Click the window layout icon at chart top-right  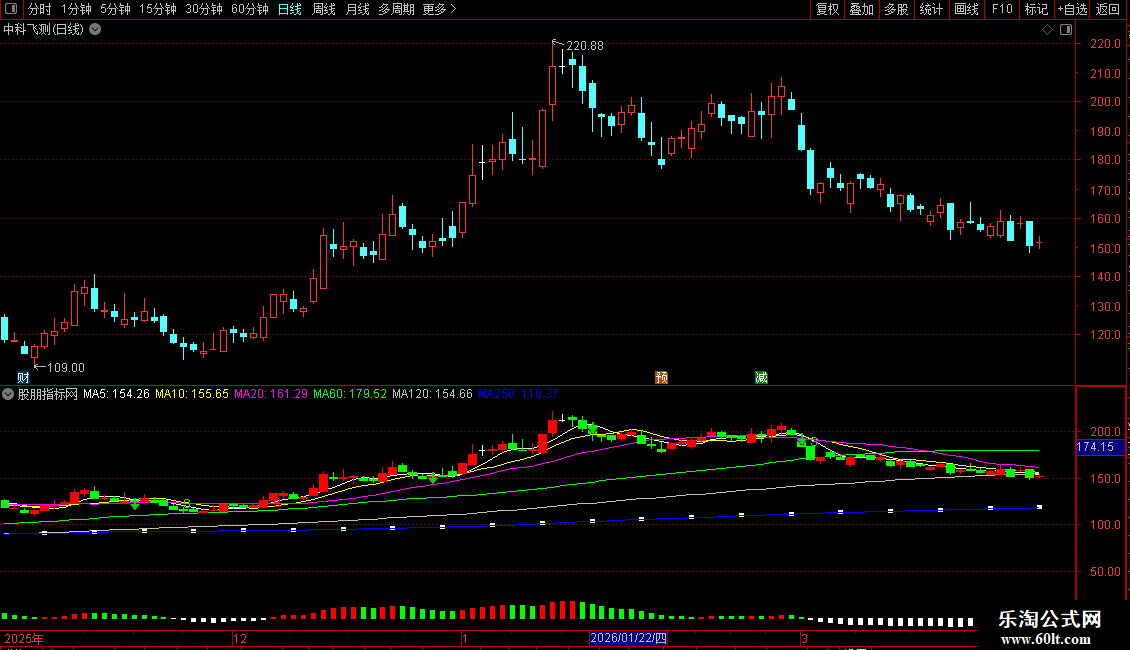pos(1066,30)
